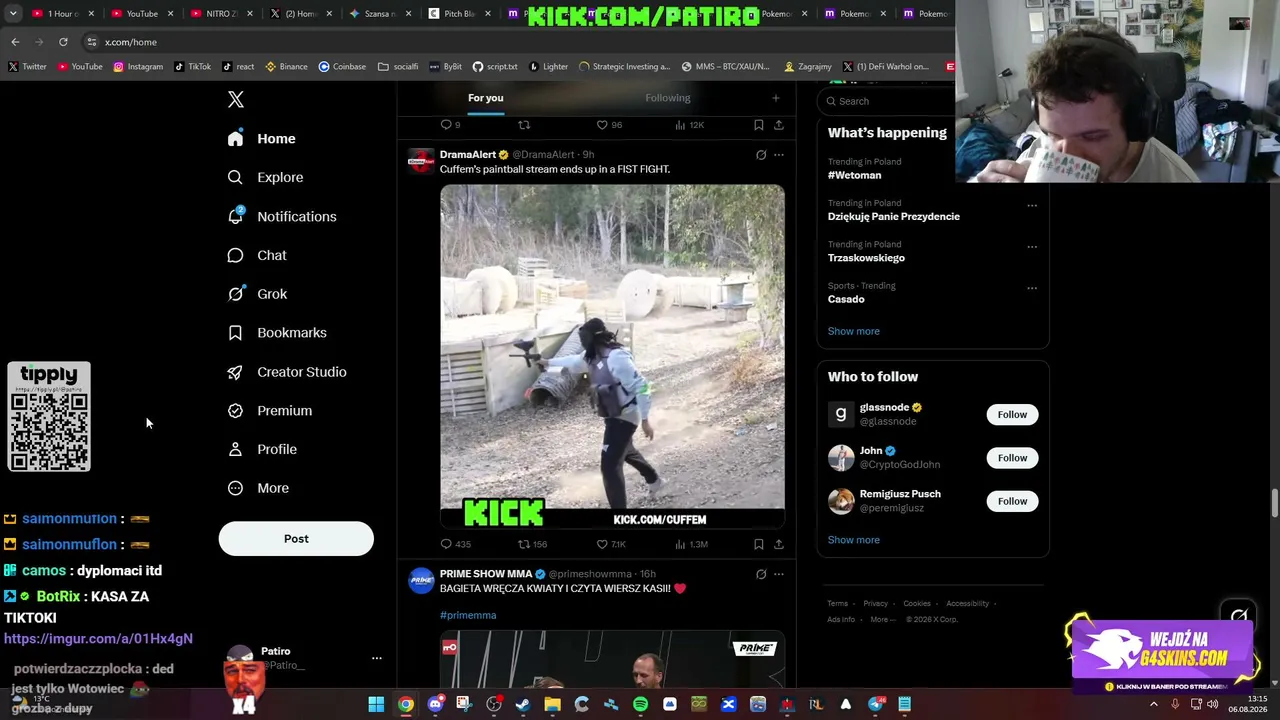Follow John @CryptoGodJohn

[1012, 458]
